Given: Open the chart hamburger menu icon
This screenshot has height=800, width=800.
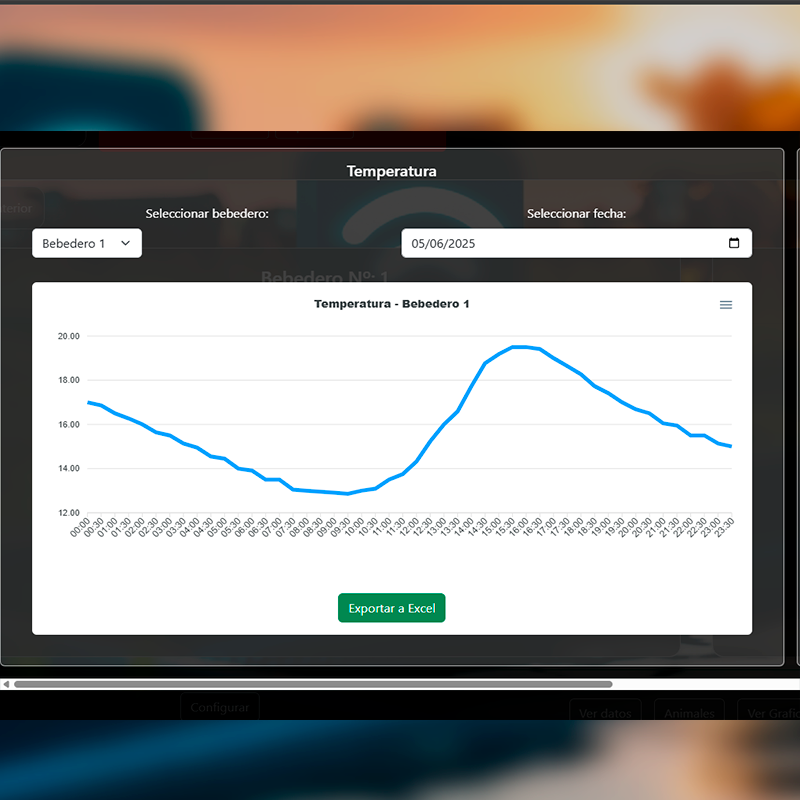Looking at the screenshot, I should [x=726, y=305].
